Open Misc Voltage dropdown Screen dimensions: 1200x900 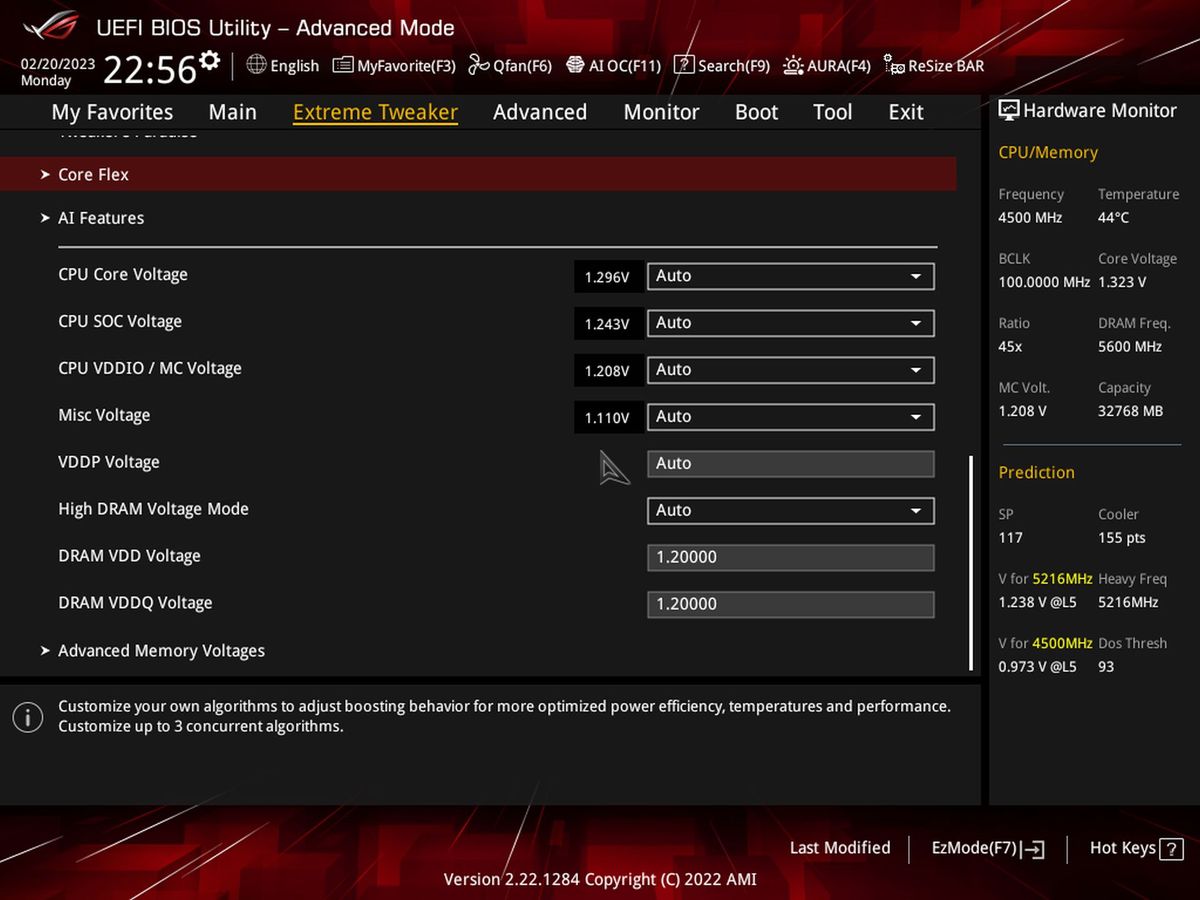tap(791, 417)
